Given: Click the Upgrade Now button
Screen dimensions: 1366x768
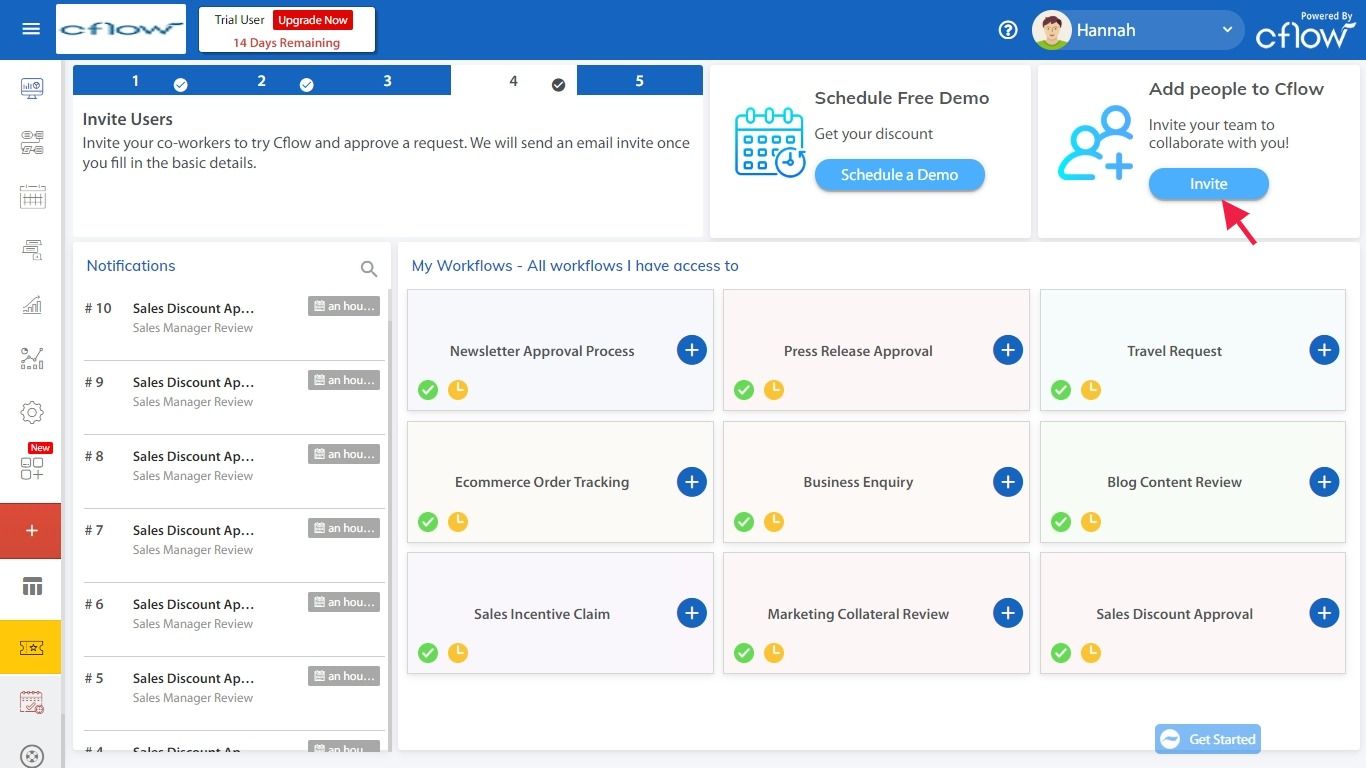Looking at the screenshot, I should (x=313, y=20).
